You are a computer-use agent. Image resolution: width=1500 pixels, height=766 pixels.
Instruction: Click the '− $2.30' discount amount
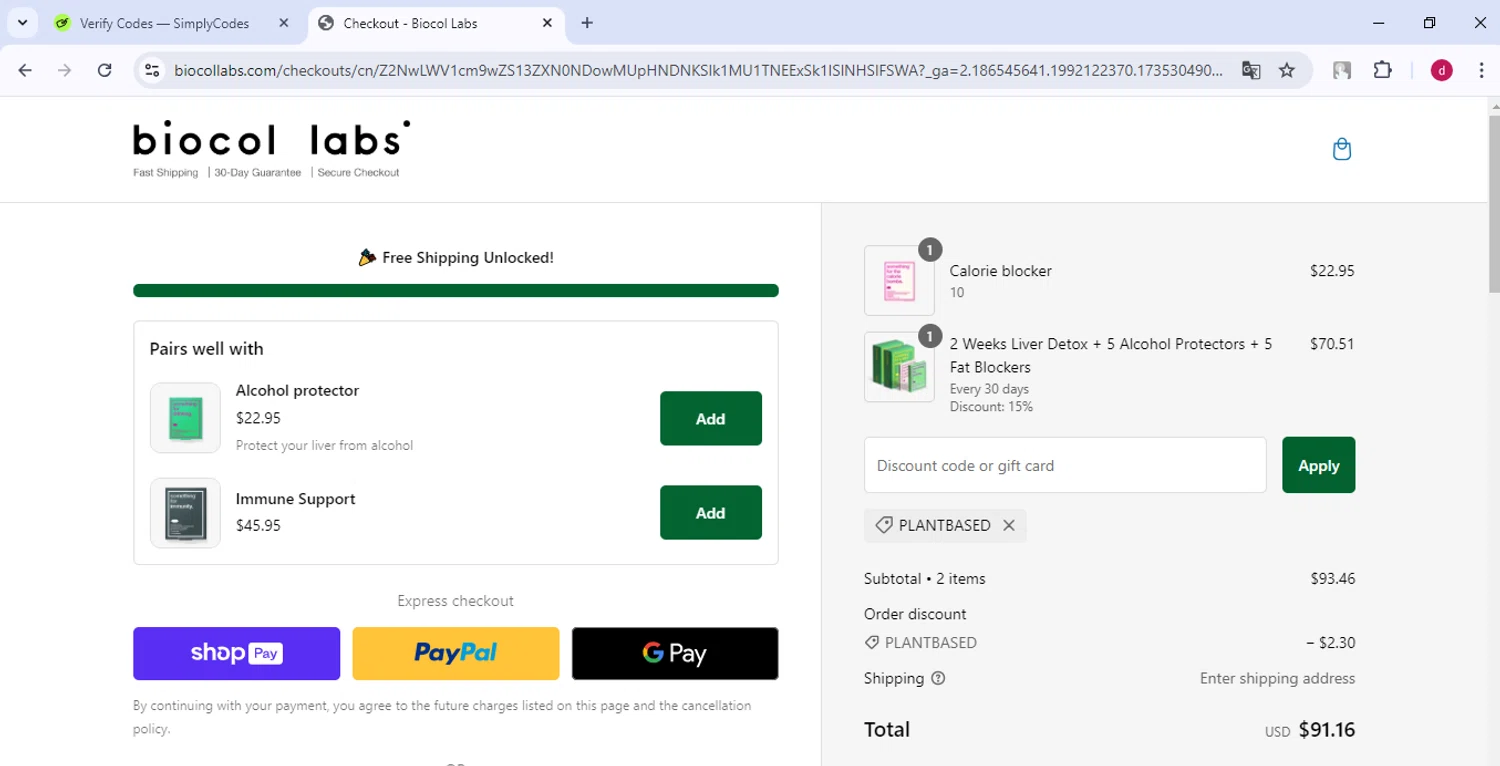coord(1330,643)
